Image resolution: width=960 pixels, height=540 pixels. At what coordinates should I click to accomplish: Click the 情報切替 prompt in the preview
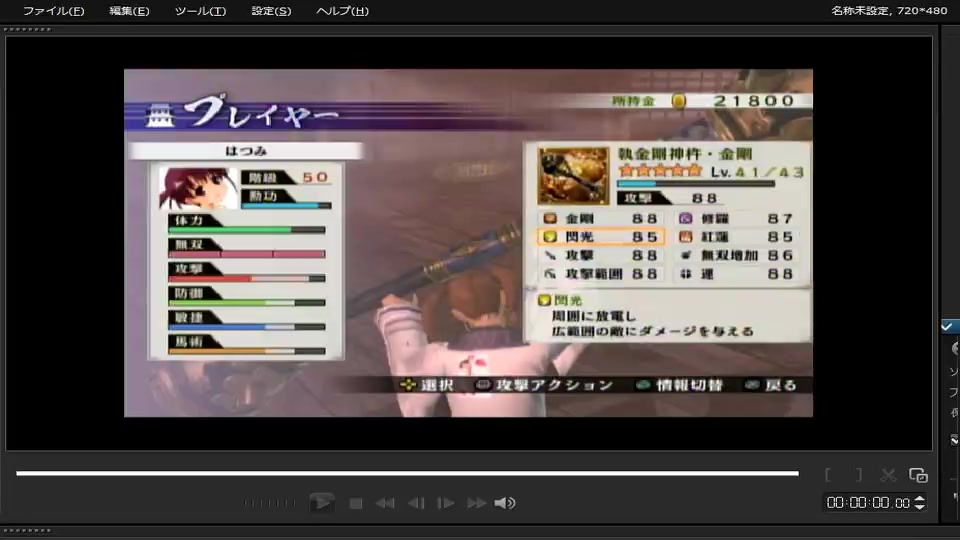pos(680,385)
